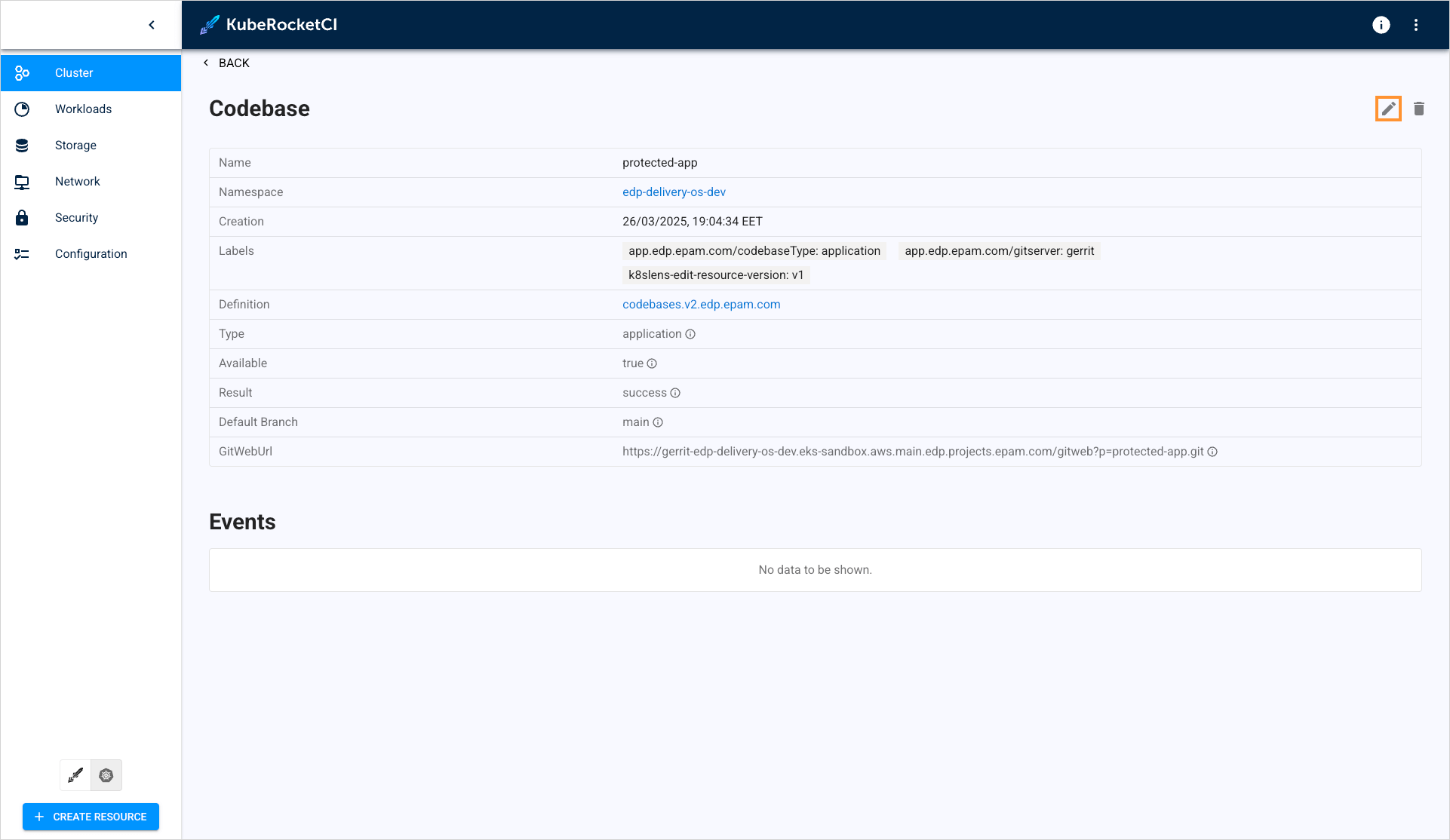The height and width of the screenshot is (840, 1450).
Task: Open the edp-delivery-os-dev namespace link
Action: click(x=674, y=192)
